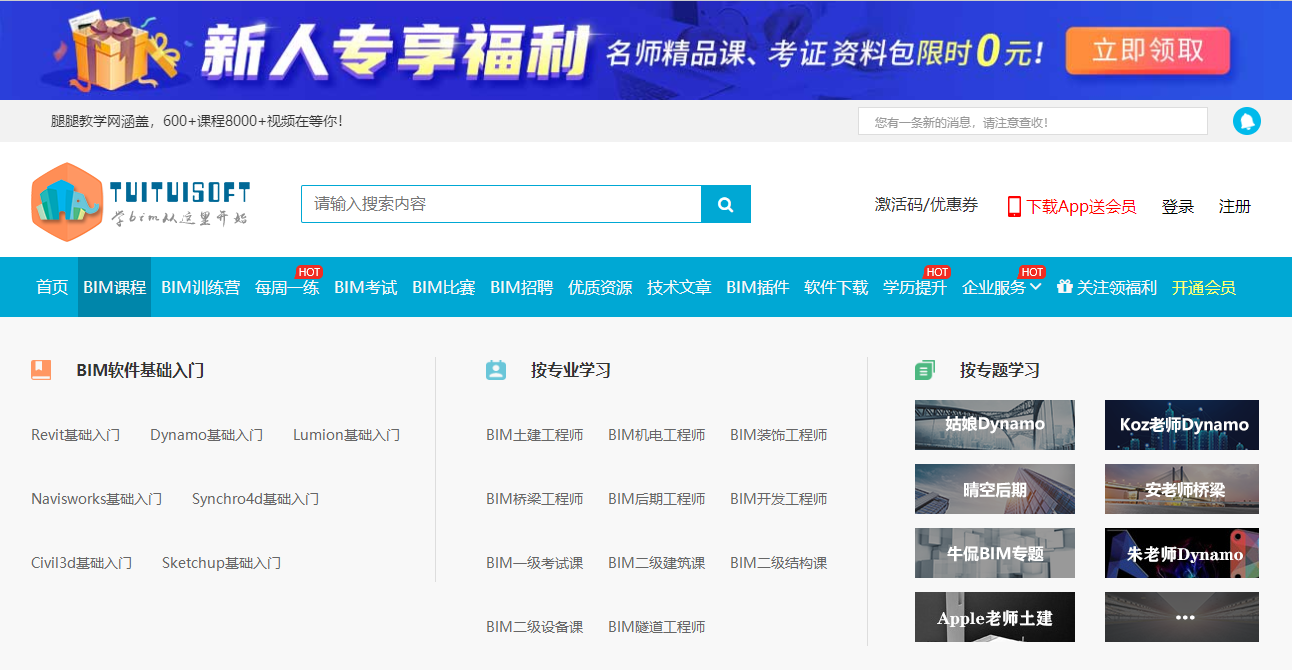Click the gift icon beside 关注领福利

coord(1064,286)
